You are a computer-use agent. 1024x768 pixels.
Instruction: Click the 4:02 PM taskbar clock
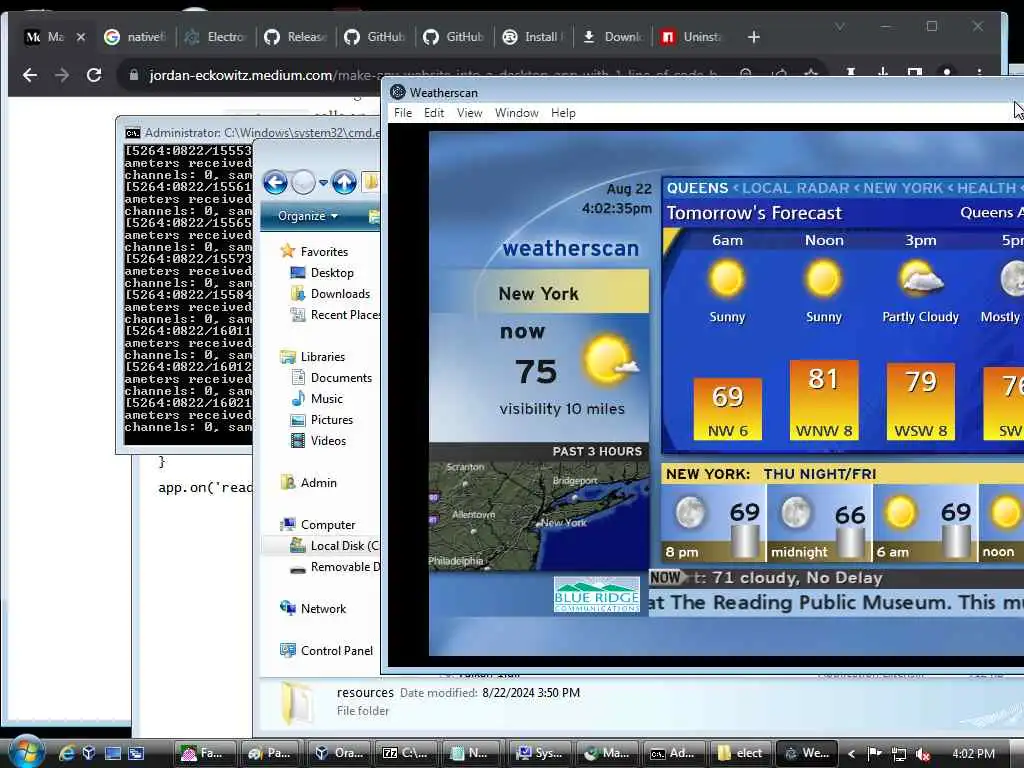coord(973,754)
